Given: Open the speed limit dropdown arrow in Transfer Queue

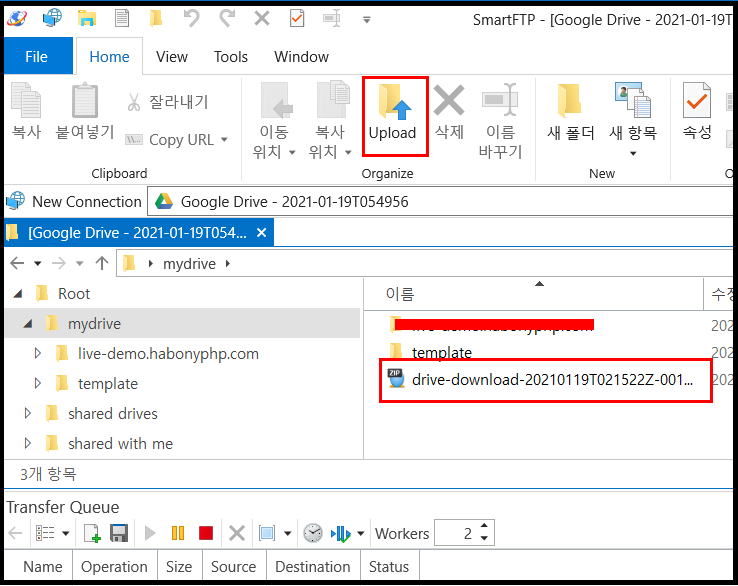Looking at the screenshot, I should (x=361, y=534).
